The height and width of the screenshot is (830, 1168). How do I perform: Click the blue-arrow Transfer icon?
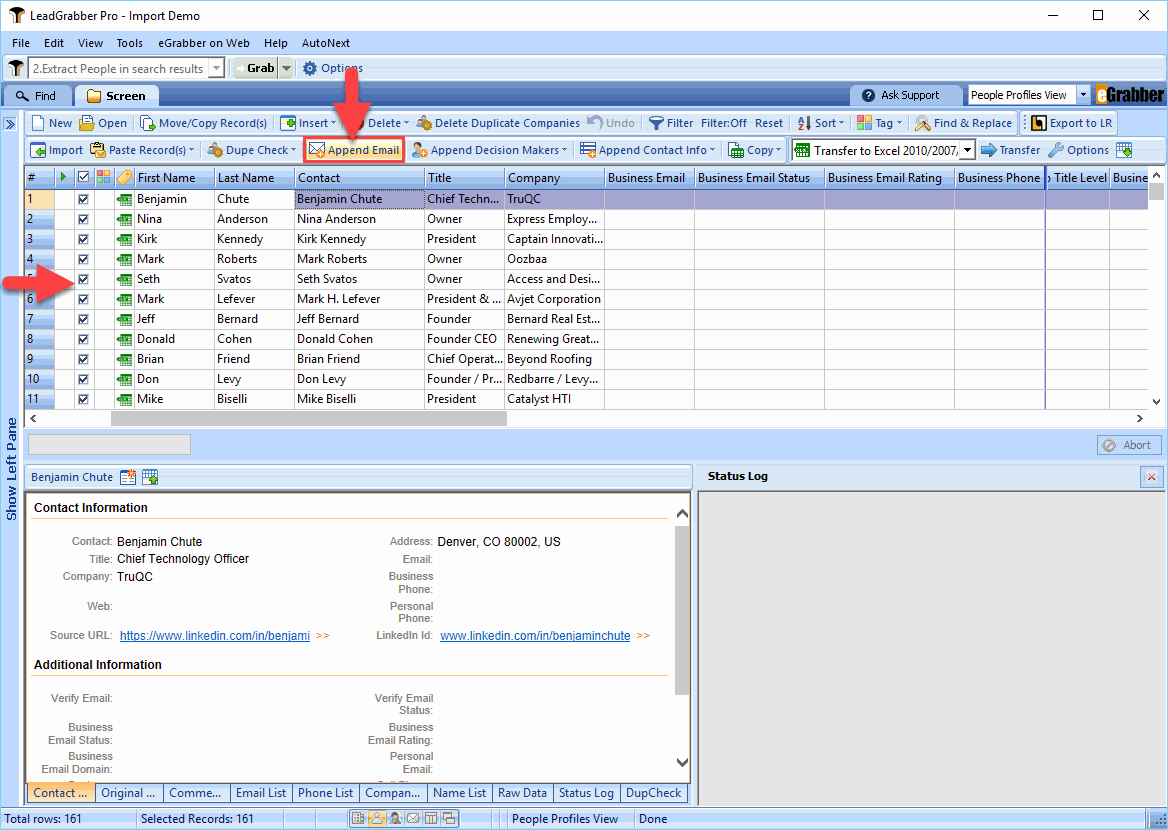pyautogui.click(x=988, y=150)
